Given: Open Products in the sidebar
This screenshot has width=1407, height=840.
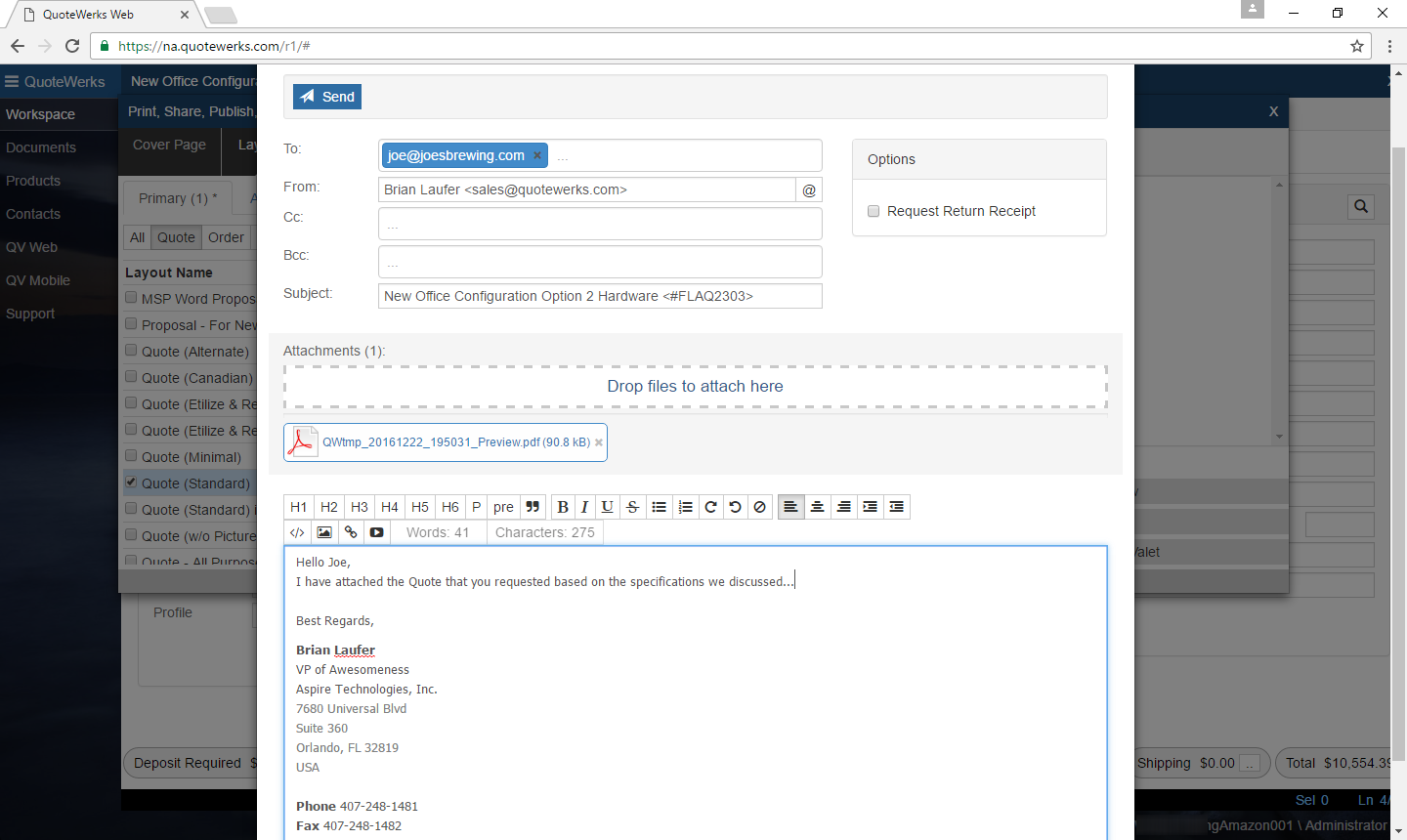Looking at the screenshot, I should tap(33, 181).
